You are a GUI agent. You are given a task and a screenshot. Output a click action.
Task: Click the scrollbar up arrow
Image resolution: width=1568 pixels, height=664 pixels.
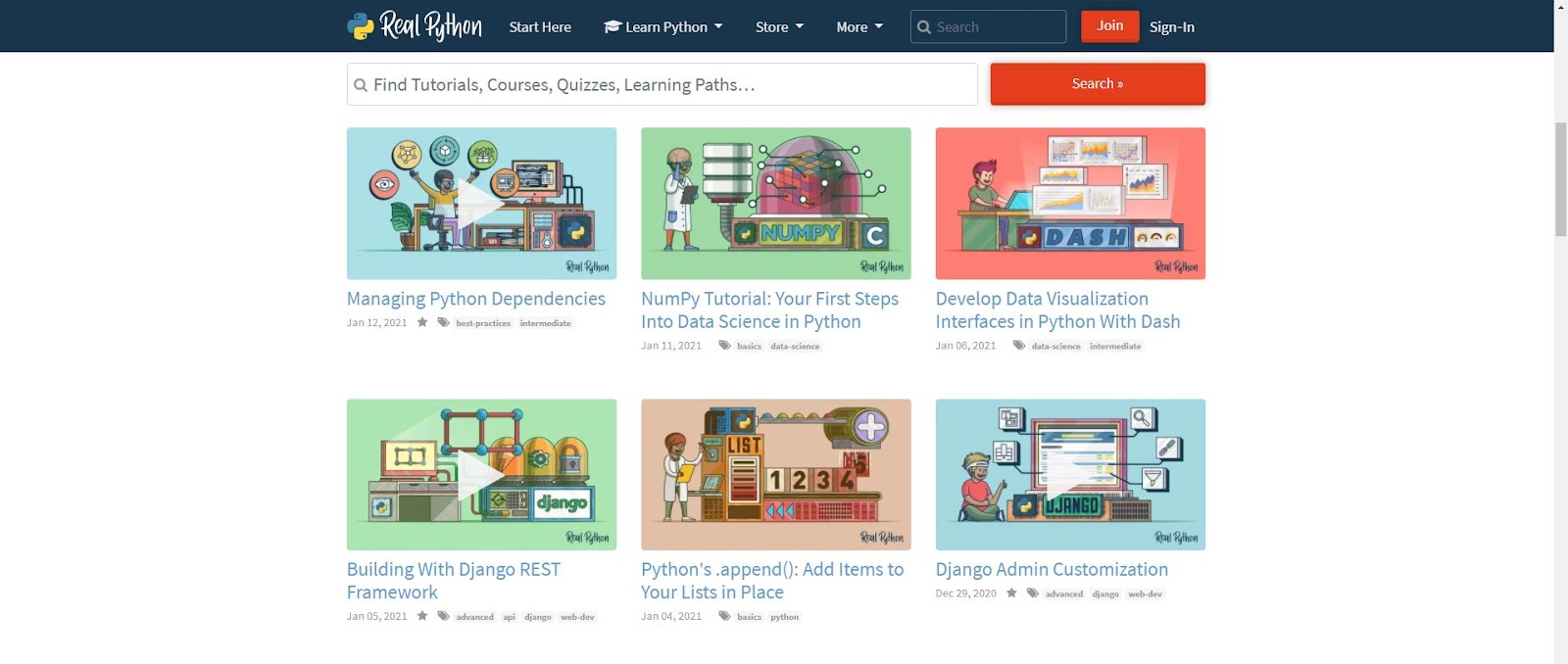tap(1561, 6)
